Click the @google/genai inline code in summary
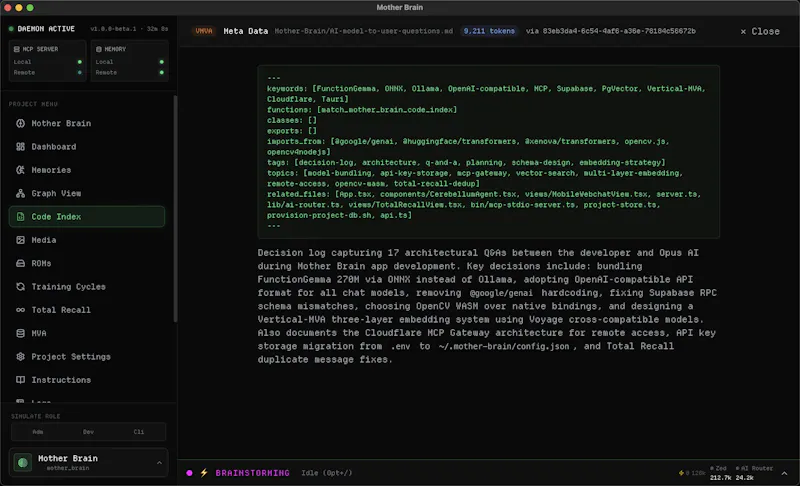Screen dimensions: 800x486 pyautogui.click(x=501, y=293)
